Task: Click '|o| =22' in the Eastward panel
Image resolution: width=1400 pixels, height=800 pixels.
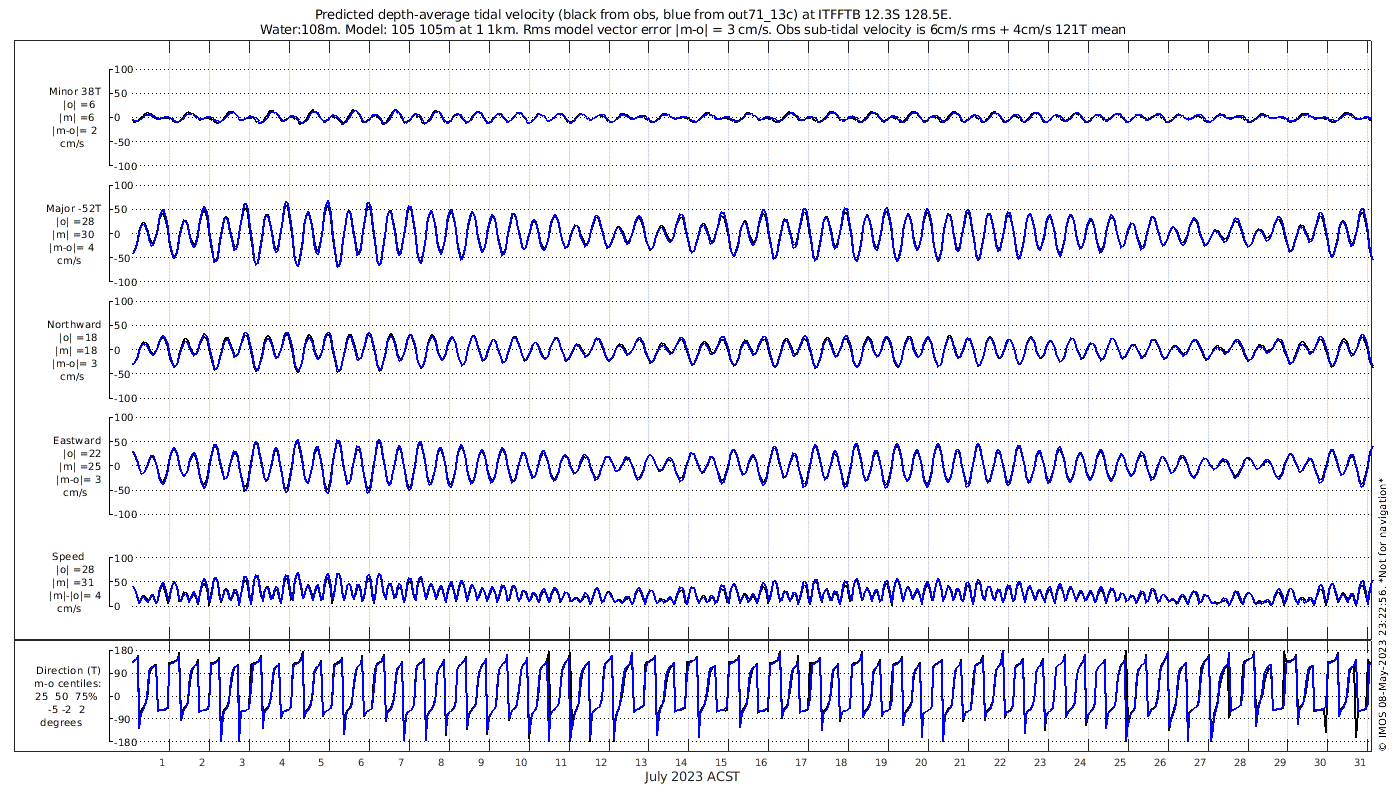Action: pyautogui.click(x=77, y=454)
